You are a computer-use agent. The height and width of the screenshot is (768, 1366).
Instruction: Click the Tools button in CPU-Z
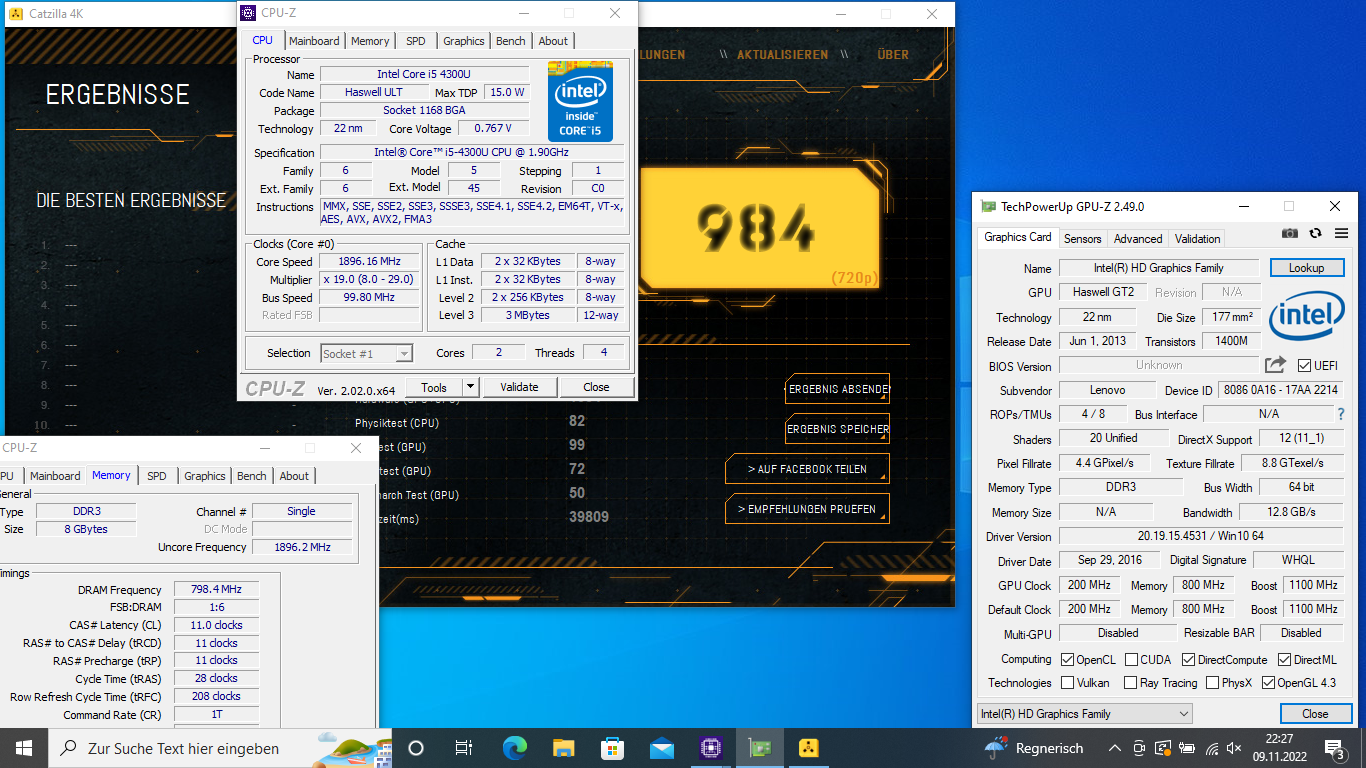tap(434, 387)
